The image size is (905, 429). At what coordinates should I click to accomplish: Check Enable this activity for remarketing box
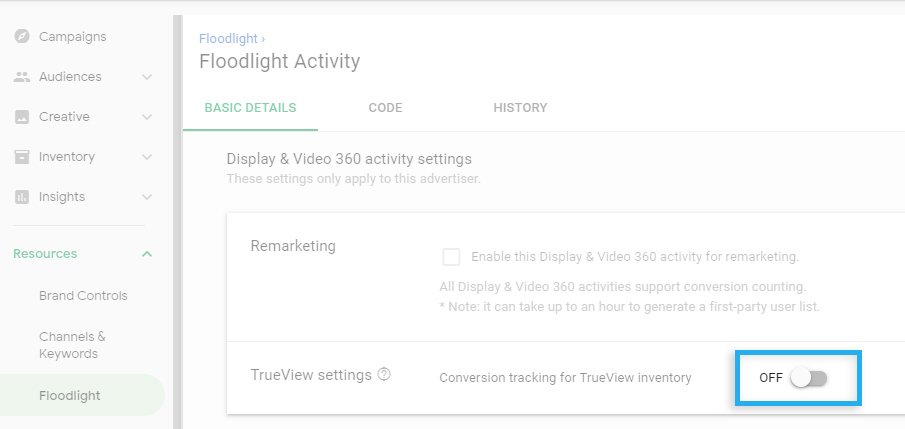click(451, 257)
